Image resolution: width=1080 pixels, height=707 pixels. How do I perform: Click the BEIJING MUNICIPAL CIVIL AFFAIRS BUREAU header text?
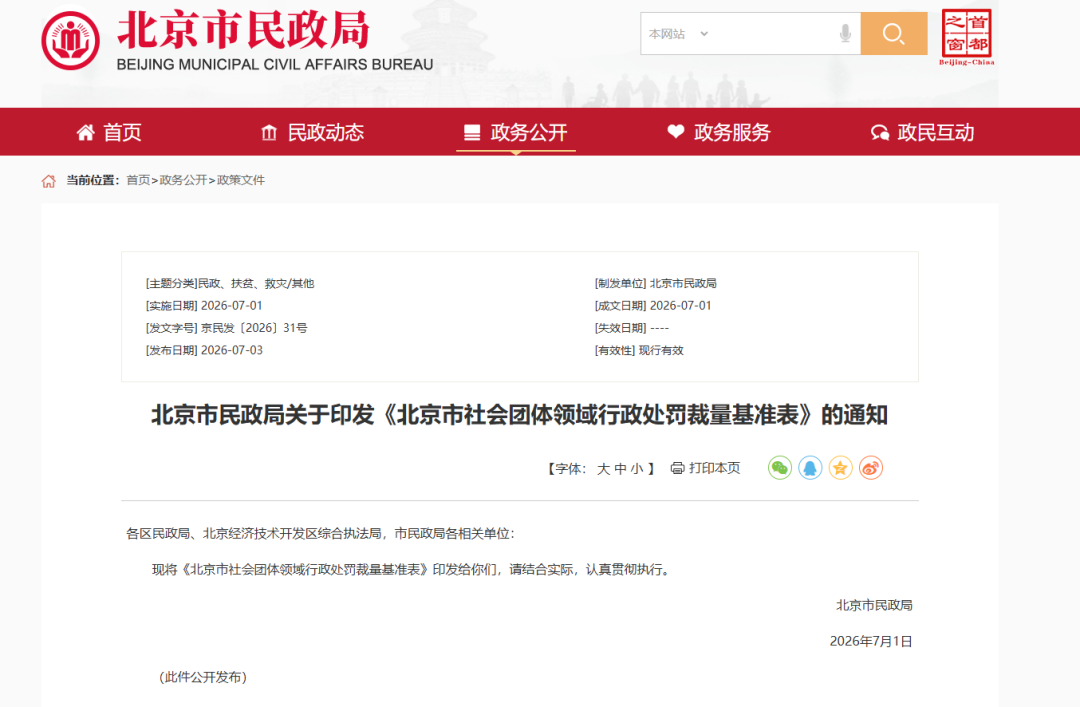[275, 65]
